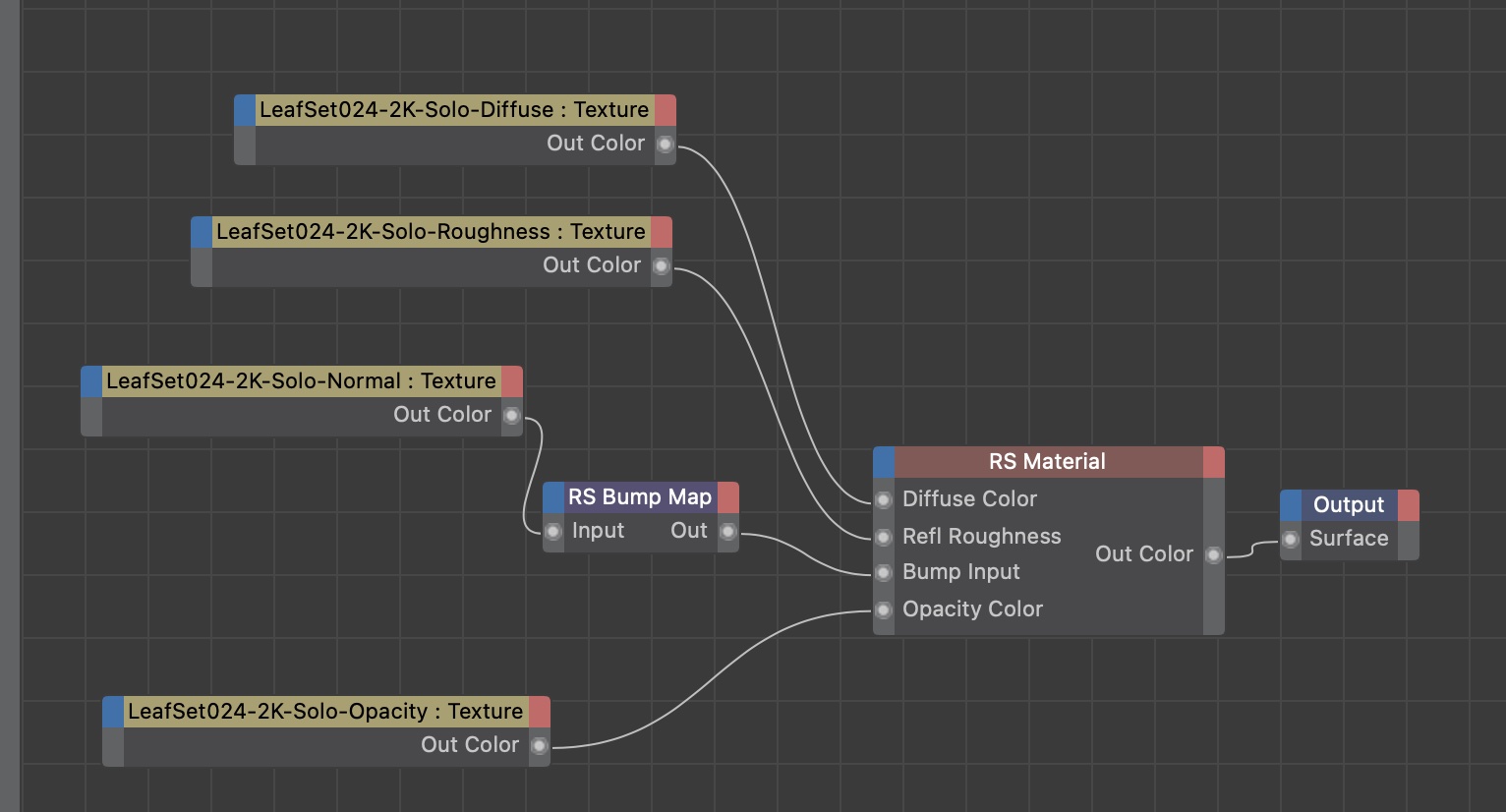Open the RS Material blue inputs corner
This screenshot has height=812, width=1506.
coord(884,462)
